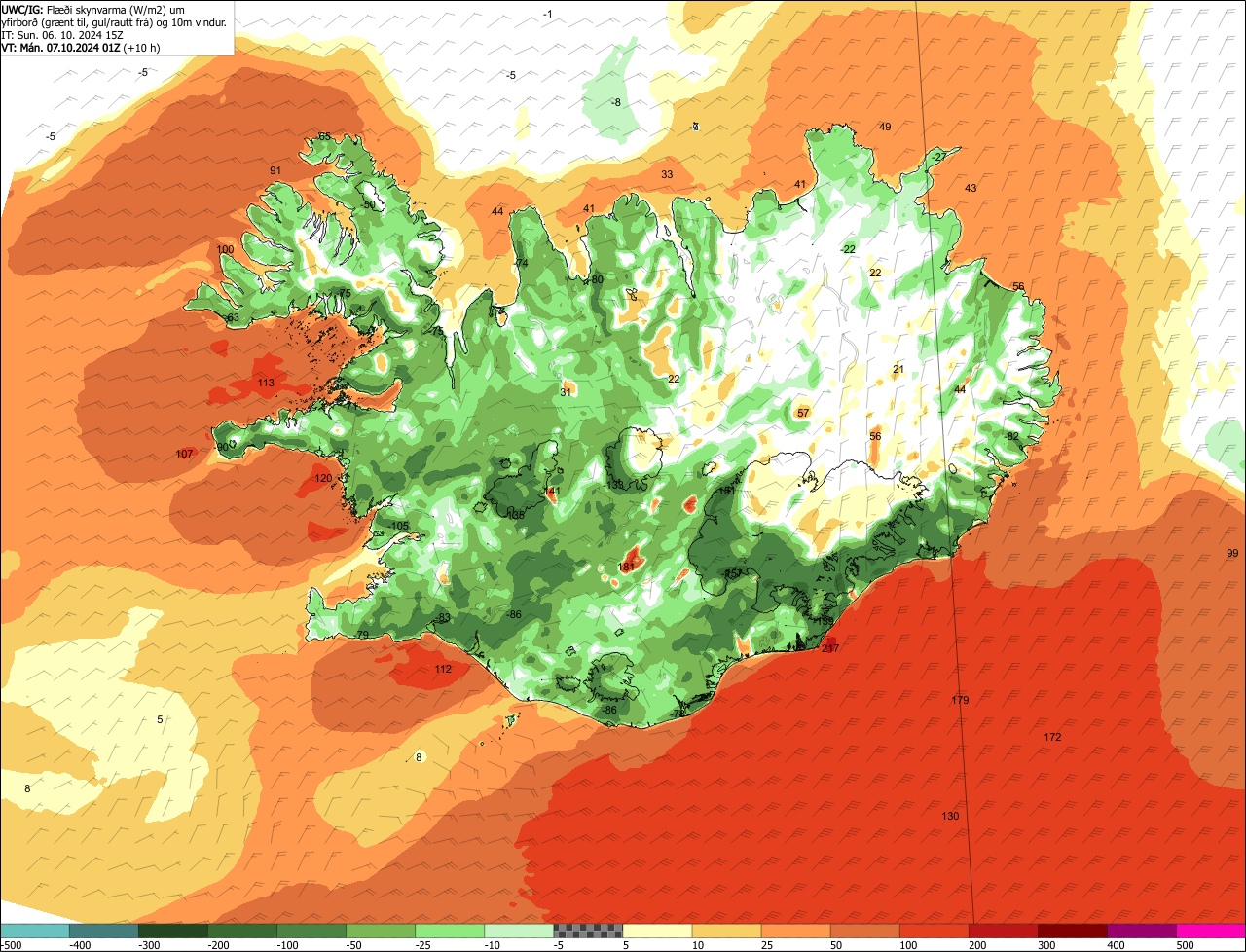Click the value -27 at the northeast tip
Viewport: 1246px width, 952px height.
click(937, 157)
